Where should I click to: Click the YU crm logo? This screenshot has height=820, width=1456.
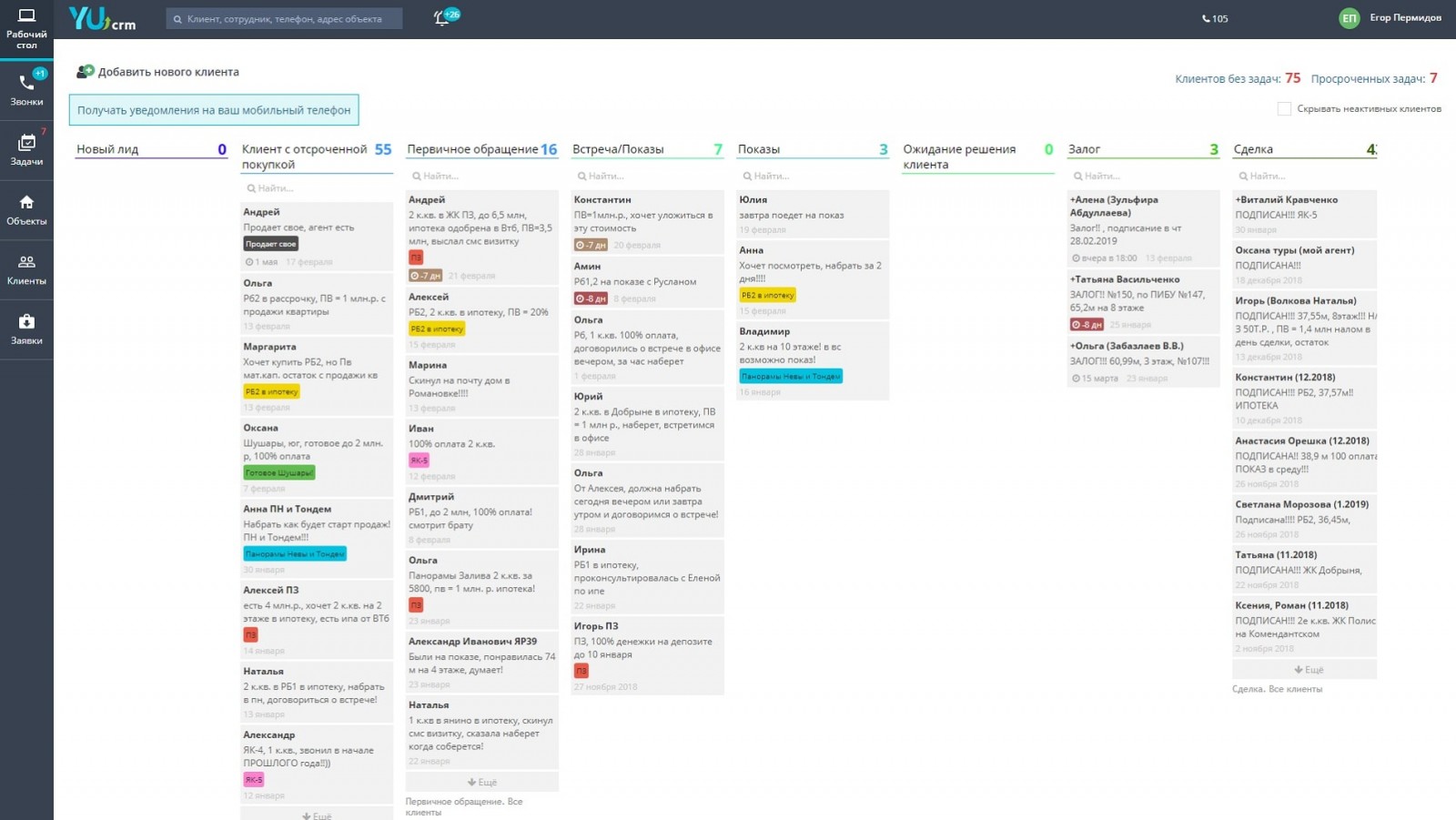[102, 18]
